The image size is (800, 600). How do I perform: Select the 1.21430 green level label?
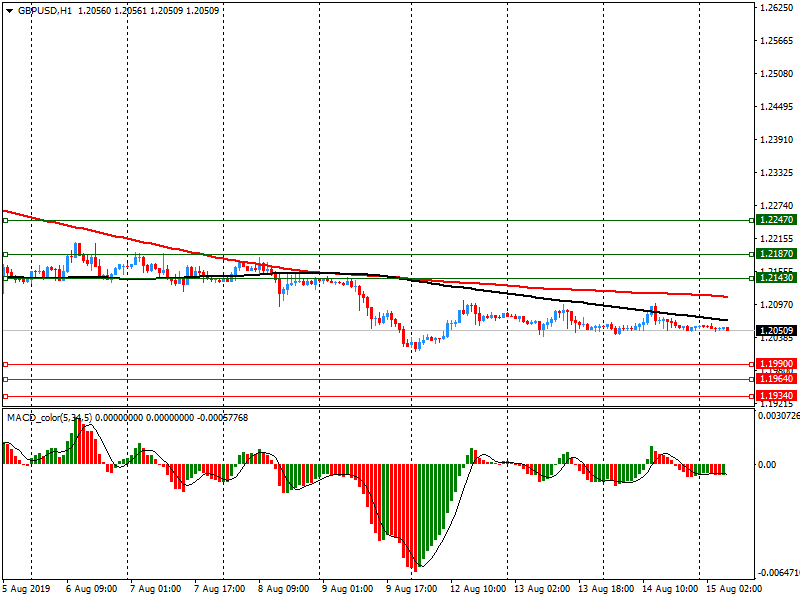tap(776, 278)
